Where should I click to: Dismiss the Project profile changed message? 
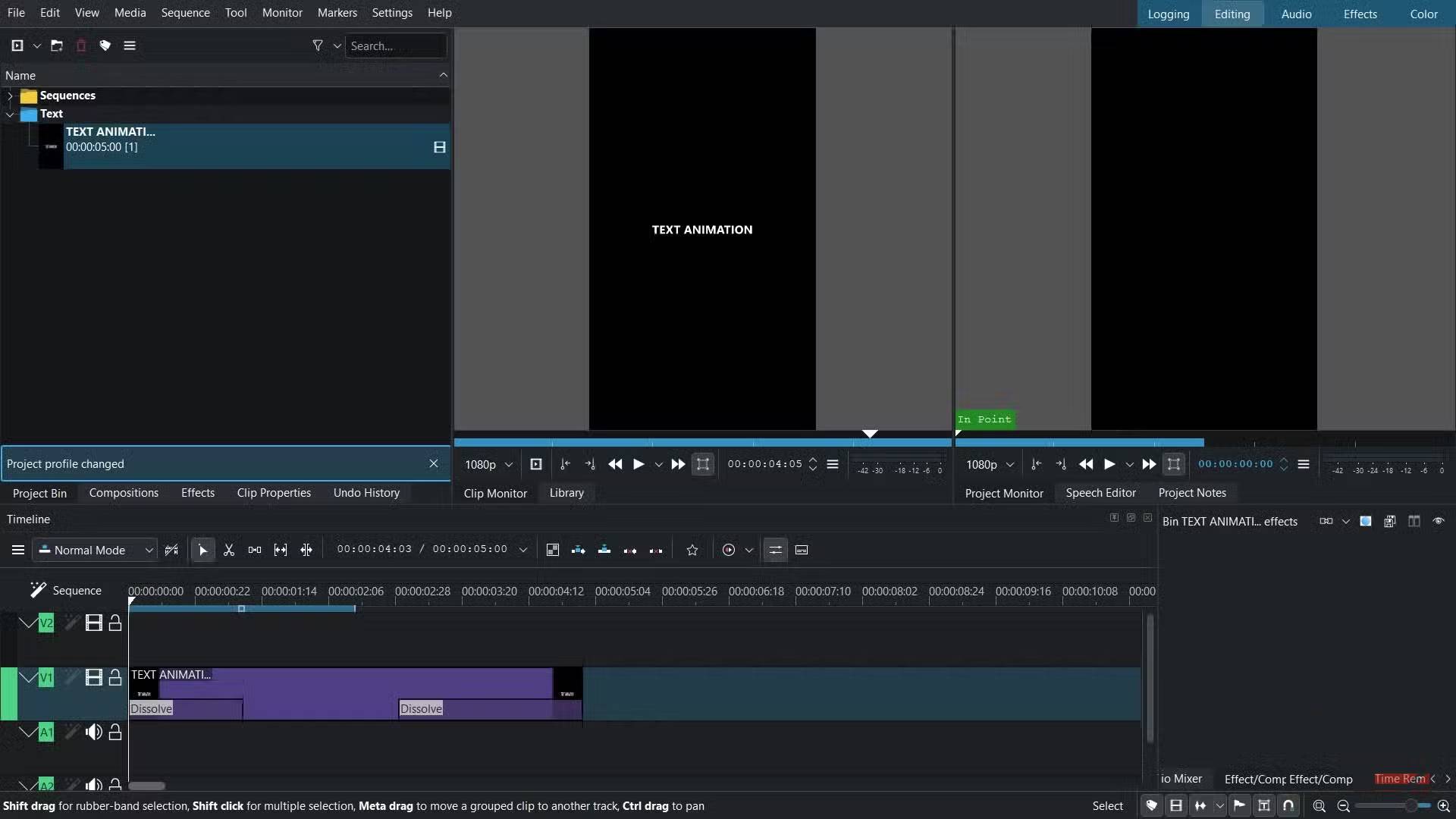pos(434,464)
